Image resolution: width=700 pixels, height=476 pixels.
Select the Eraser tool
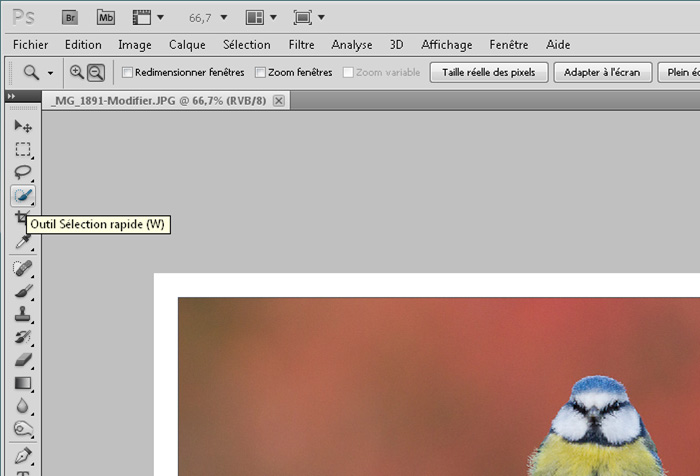(23, 360)
